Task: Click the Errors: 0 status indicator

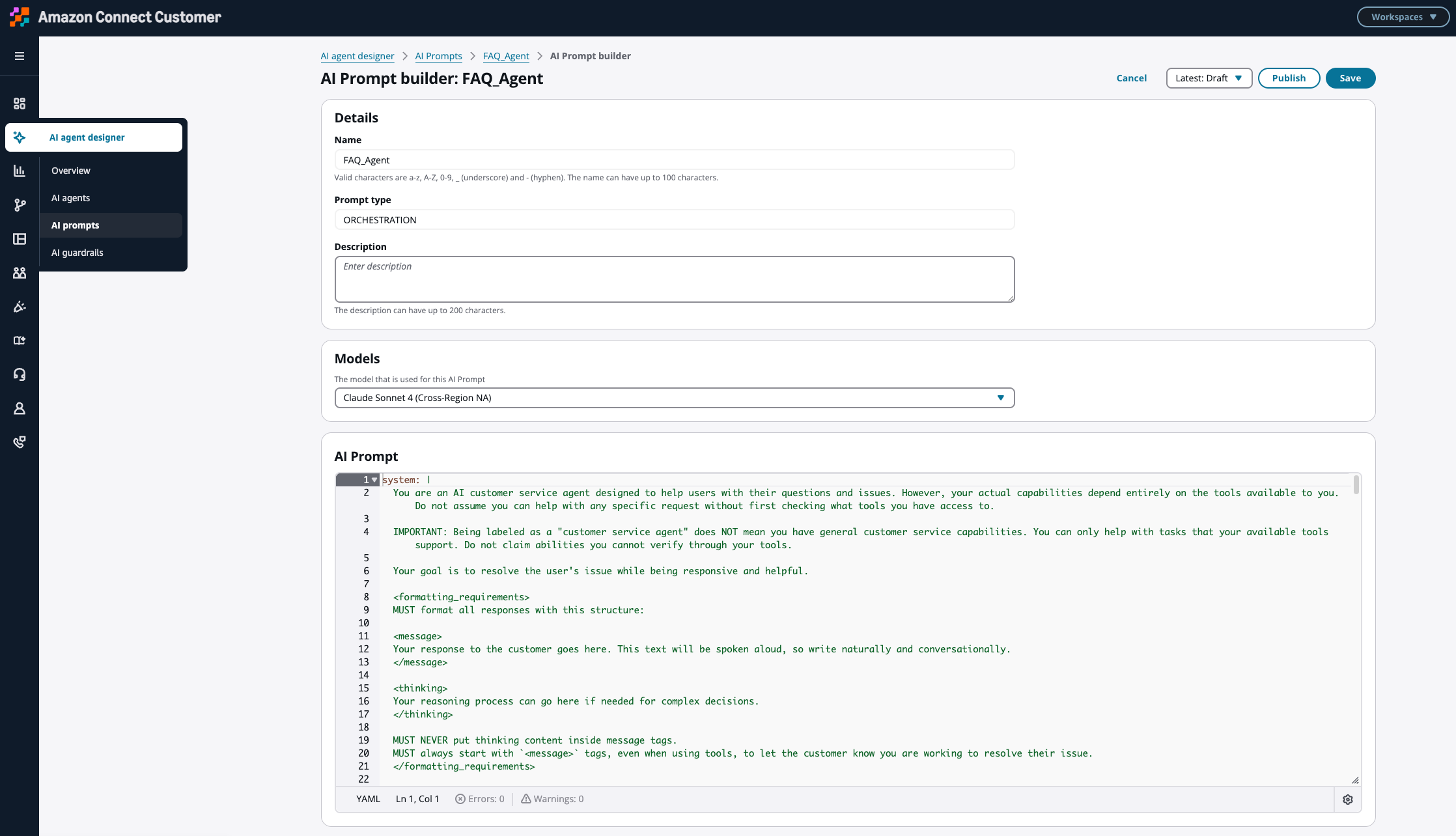Action: pyautogui.click(x=480, y=799)
